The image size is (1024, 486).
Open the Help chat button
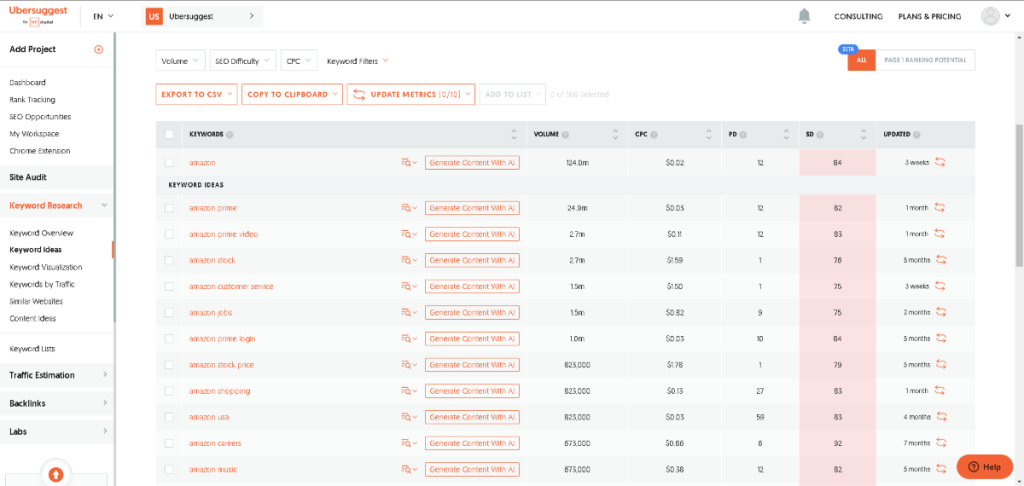pos(985,466)
